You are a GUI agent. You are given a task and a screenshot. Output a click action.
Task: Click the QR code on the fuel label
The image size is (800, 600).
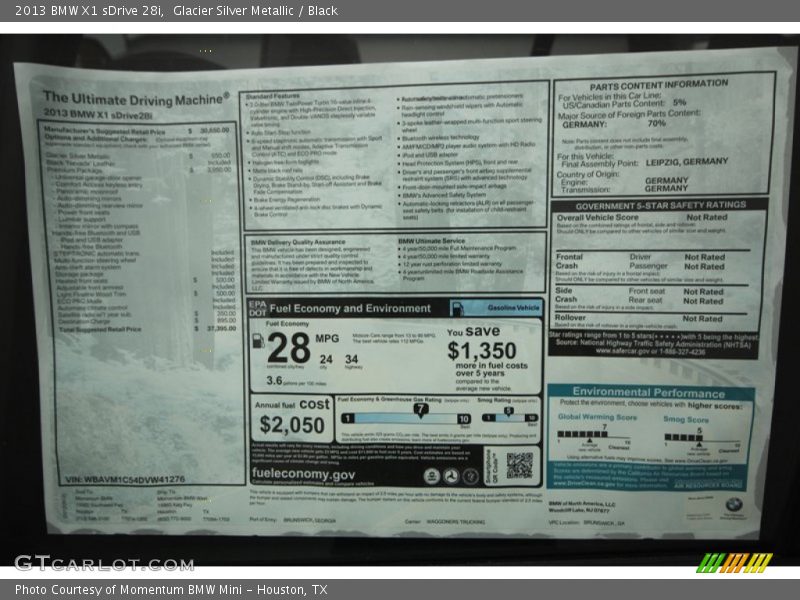tap(519, 465)
